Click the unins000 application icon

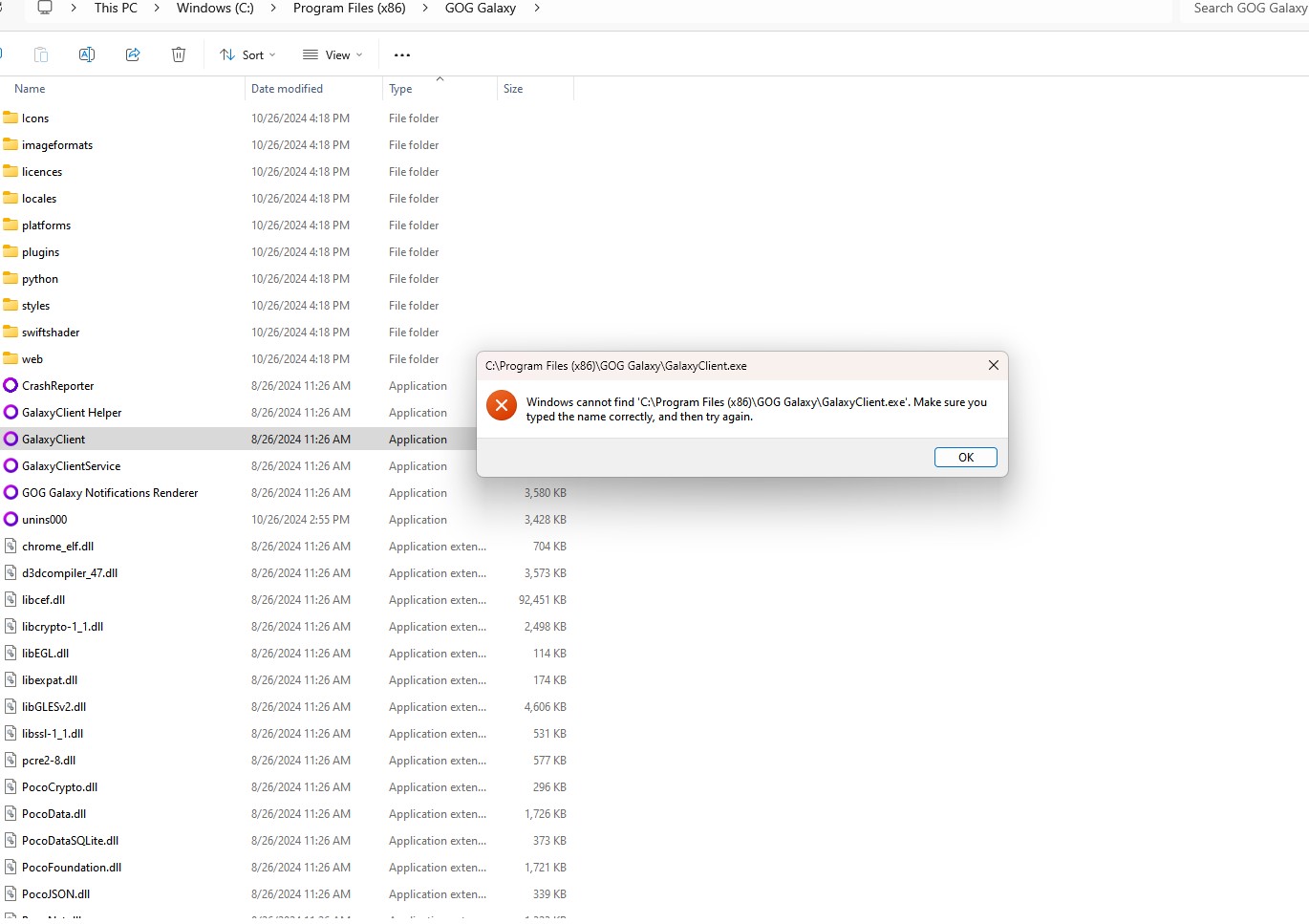11,519
